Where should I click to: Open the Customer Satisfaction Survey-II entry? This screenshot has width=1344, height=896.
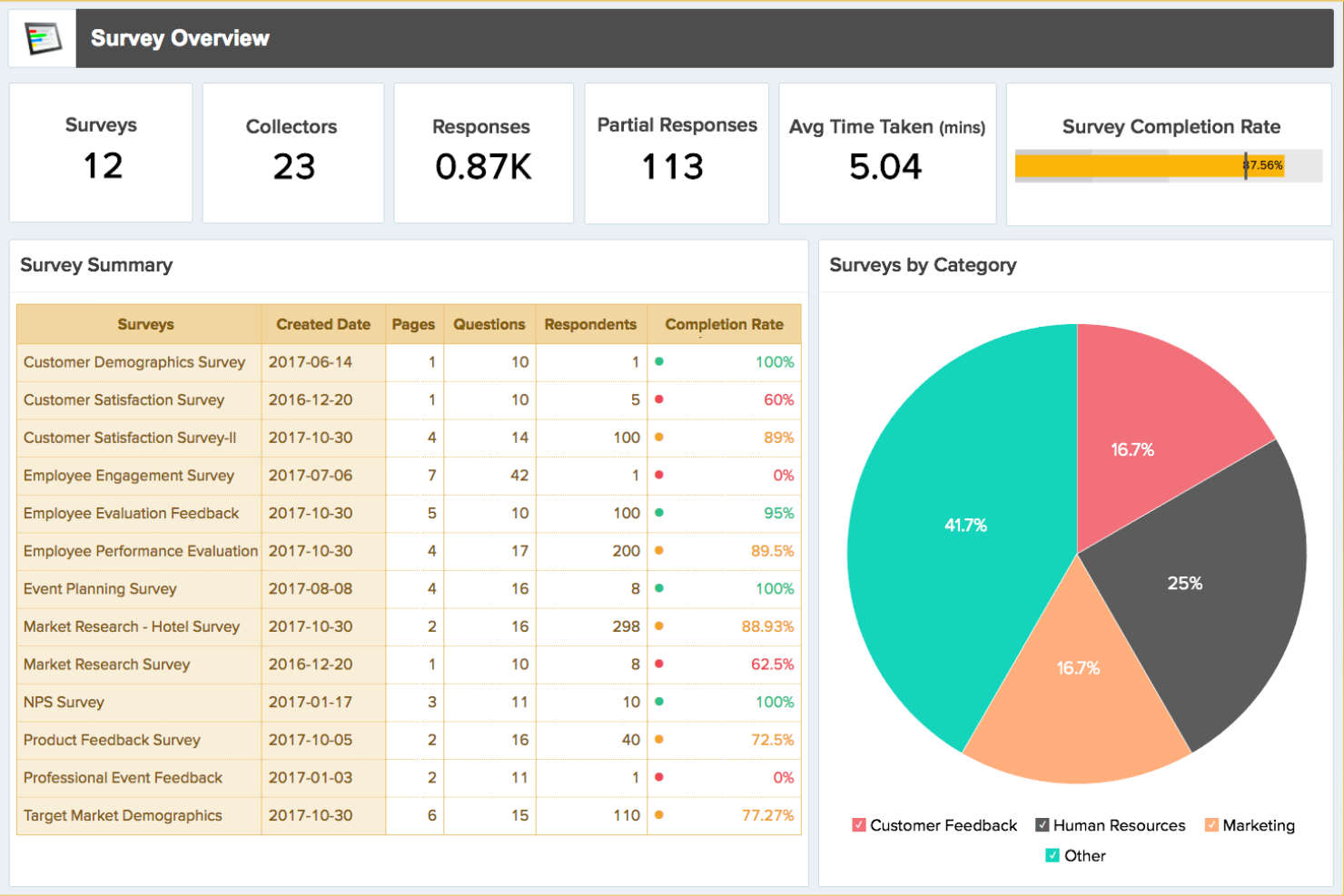pos(131,438)
